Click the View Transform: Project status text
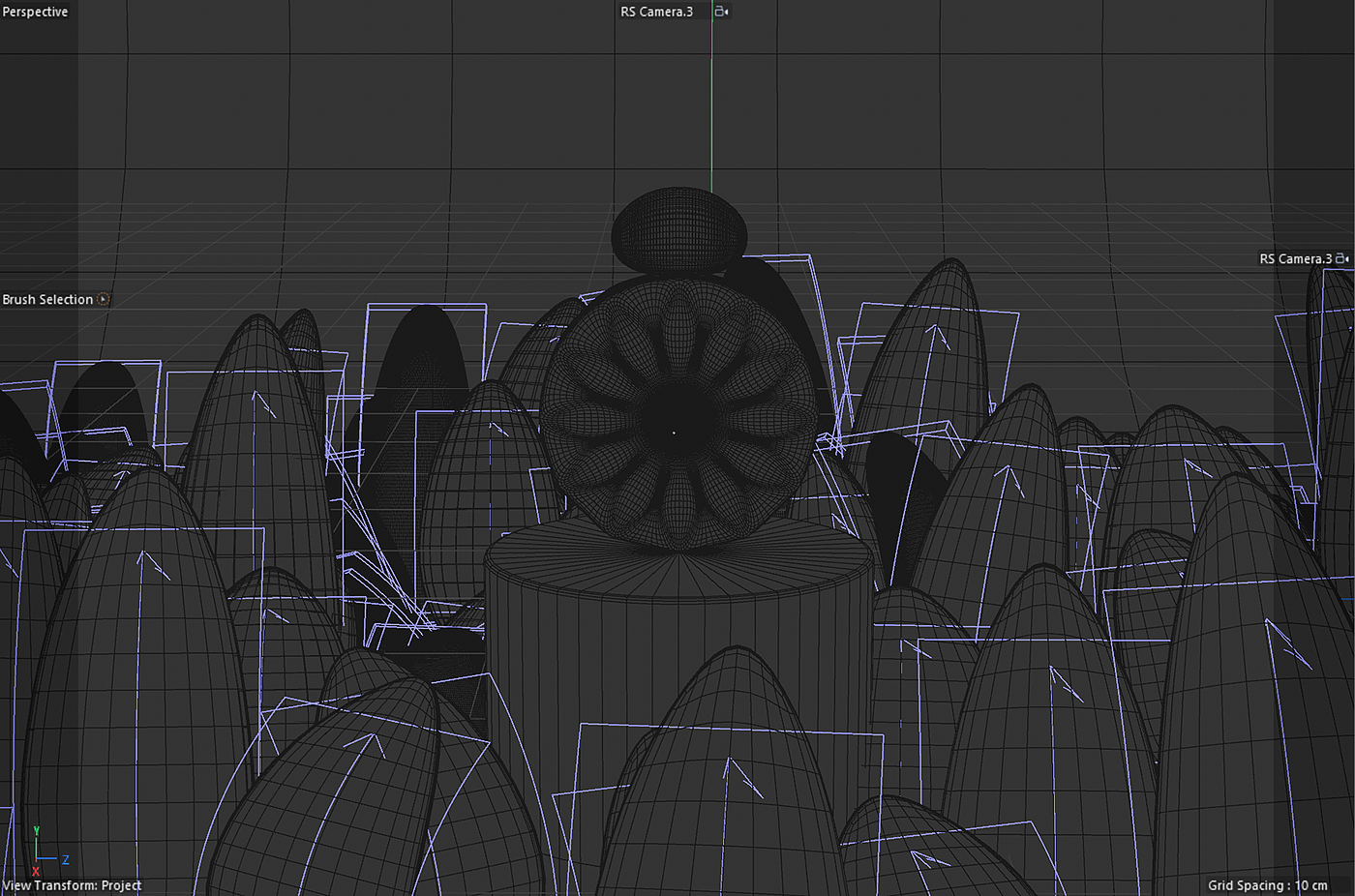Image resolution: width=1355 pixels, height=896 pixels. 72,885
